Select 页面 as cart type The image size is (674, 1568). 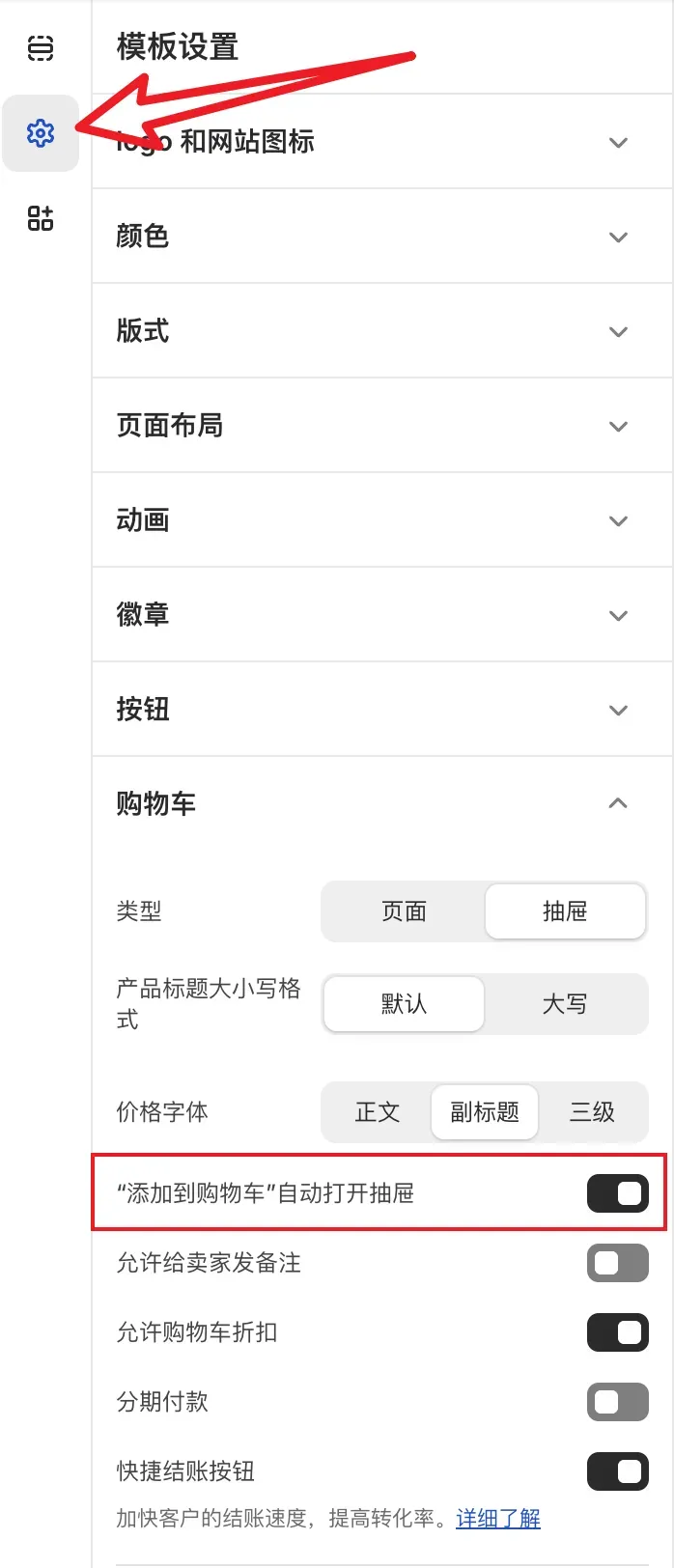[x=404, y=911]
